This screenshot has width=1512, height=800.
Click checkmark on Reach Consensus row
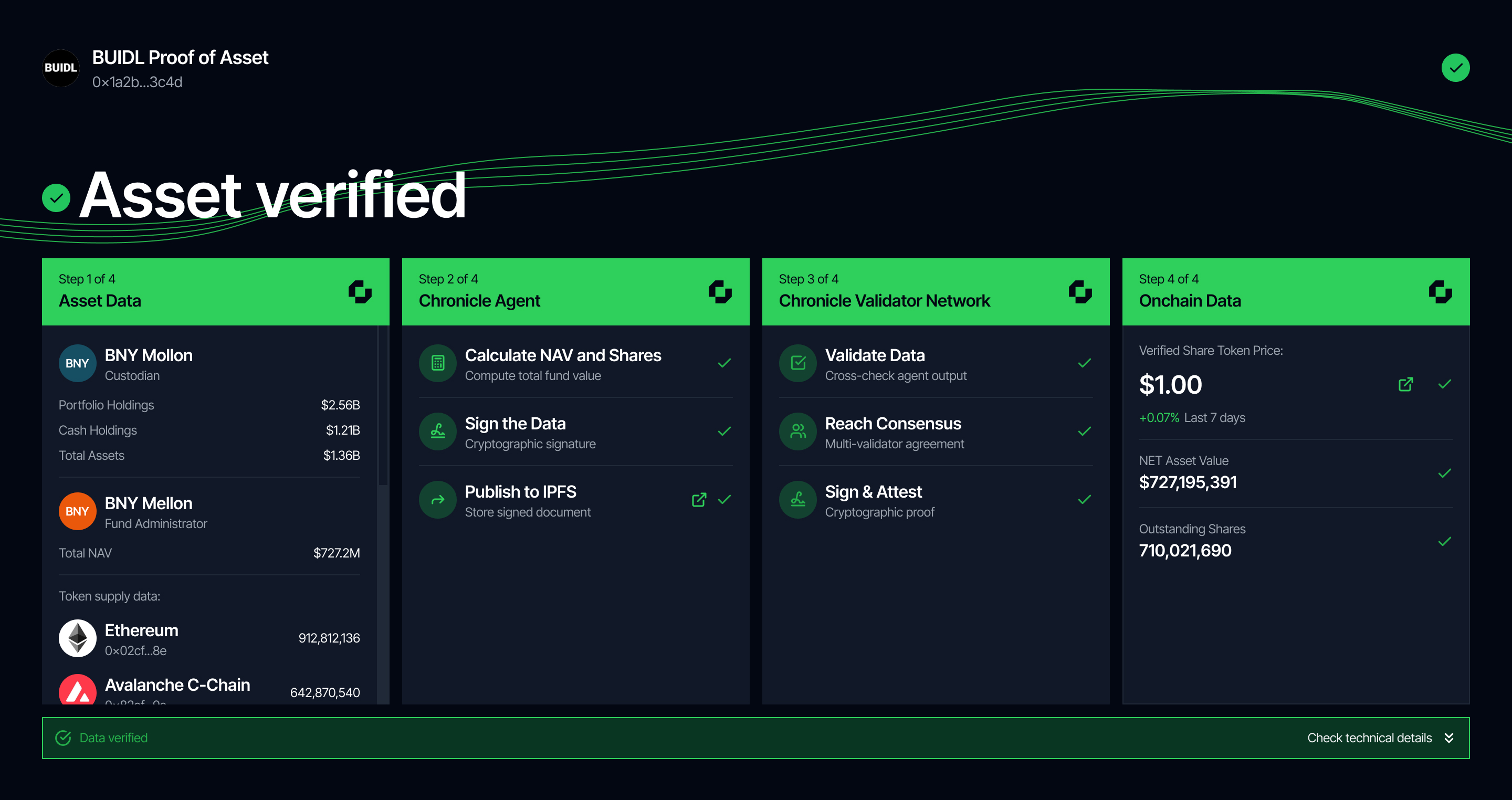pyautogui.click(x=1085, y=431)
